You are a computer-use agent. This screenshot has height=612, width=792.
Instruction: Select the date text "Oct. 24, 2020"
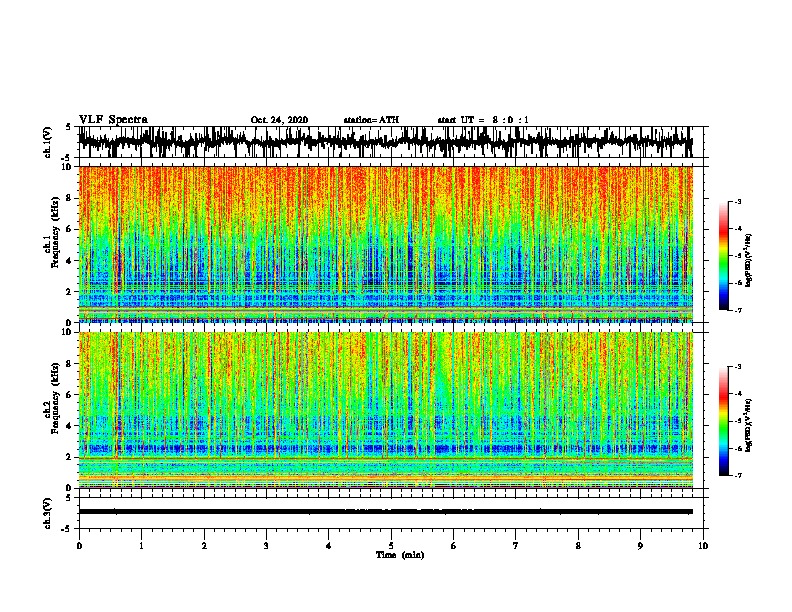[279, 120]
